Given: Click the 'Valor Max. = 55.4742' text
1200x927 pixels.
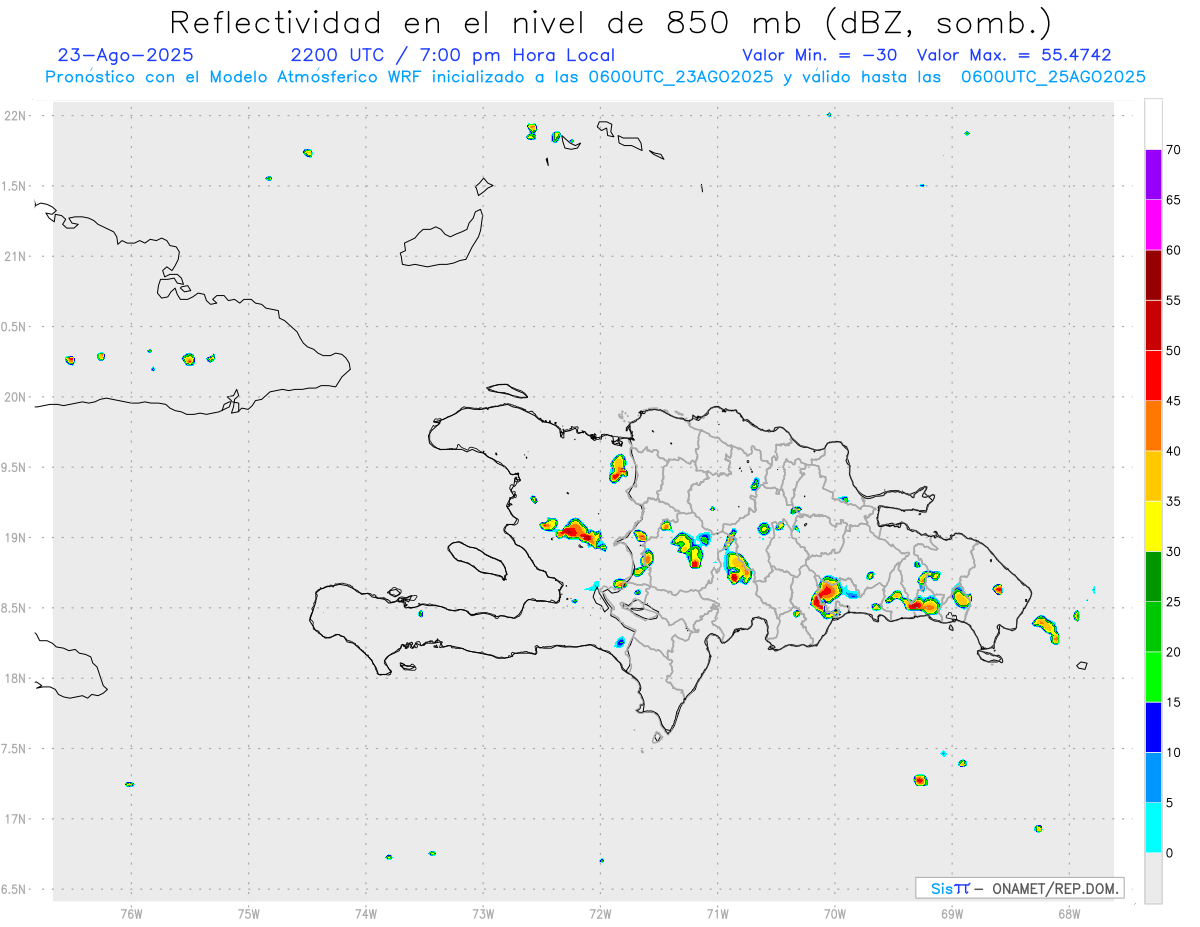Looking at the screenshot, I should click(1014, 55).
